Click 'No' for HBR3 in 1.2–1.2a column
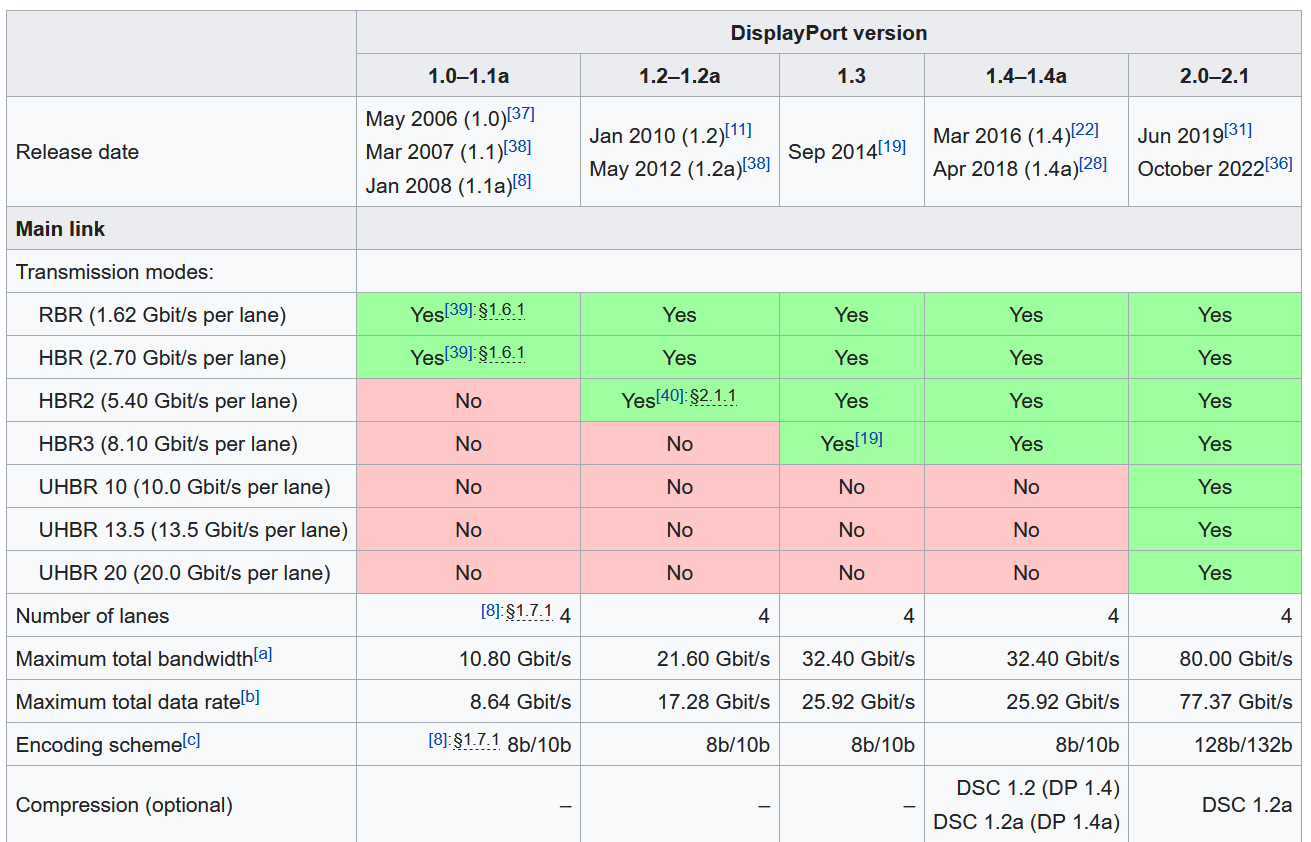Viewport: 1311px width, 842px height. 680,444
